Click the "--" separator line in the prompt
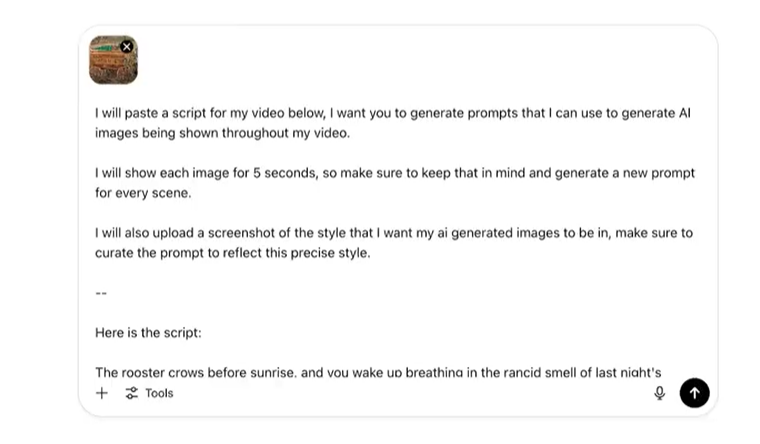This screenshot has width=760, height=444. pyautogui.click(x=101, y=292)
